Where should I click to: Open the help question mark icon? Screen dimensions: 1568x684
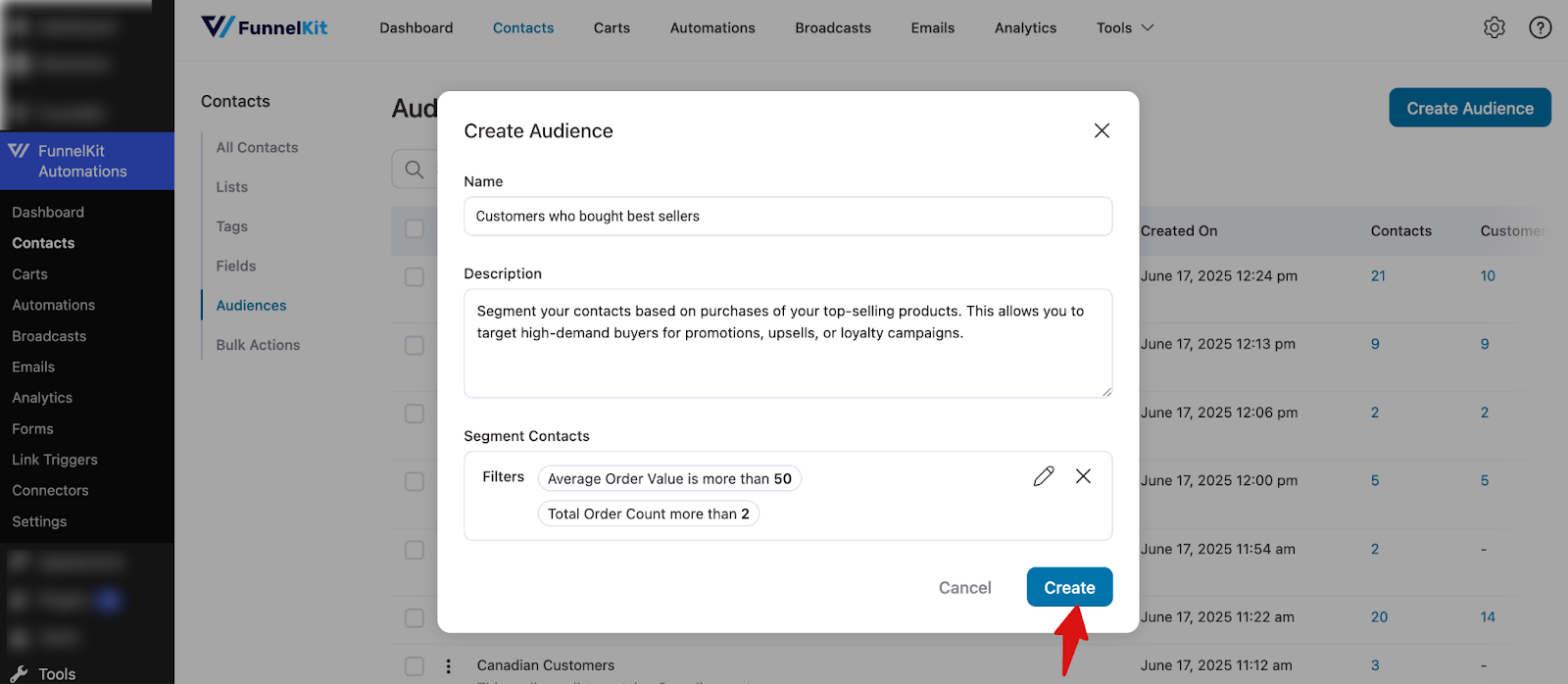tap(1541, 27)
